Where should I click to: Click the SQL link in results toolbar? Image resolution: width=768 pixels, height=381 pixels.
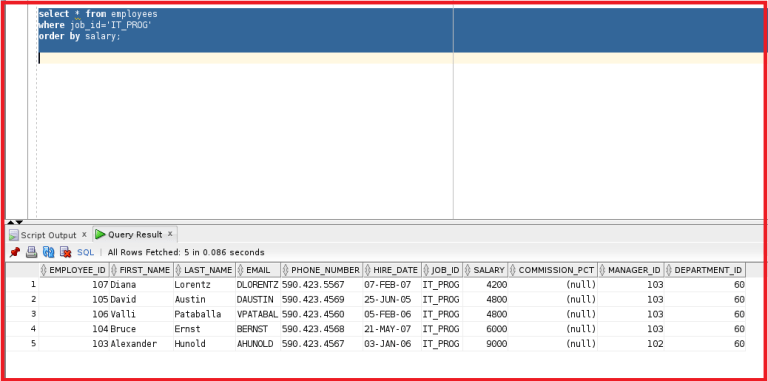pos(85,253)
